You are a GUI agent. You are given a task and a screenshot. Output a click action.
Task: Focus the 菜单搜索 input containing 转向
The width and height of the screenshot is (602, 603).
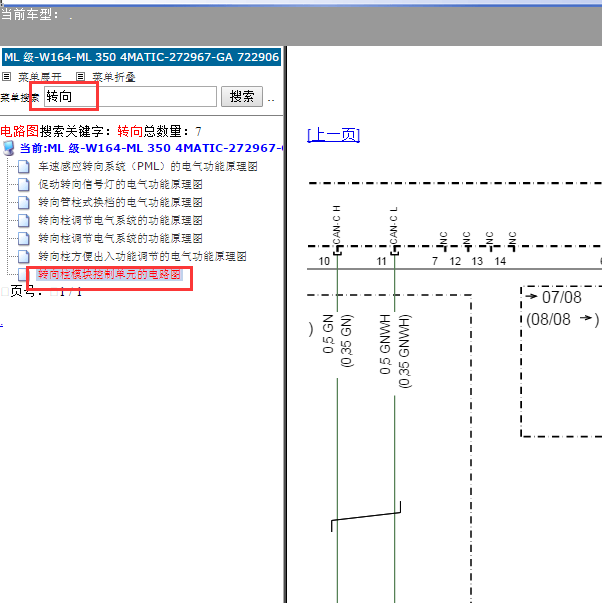pyautogui.click(x=130, y=96)
